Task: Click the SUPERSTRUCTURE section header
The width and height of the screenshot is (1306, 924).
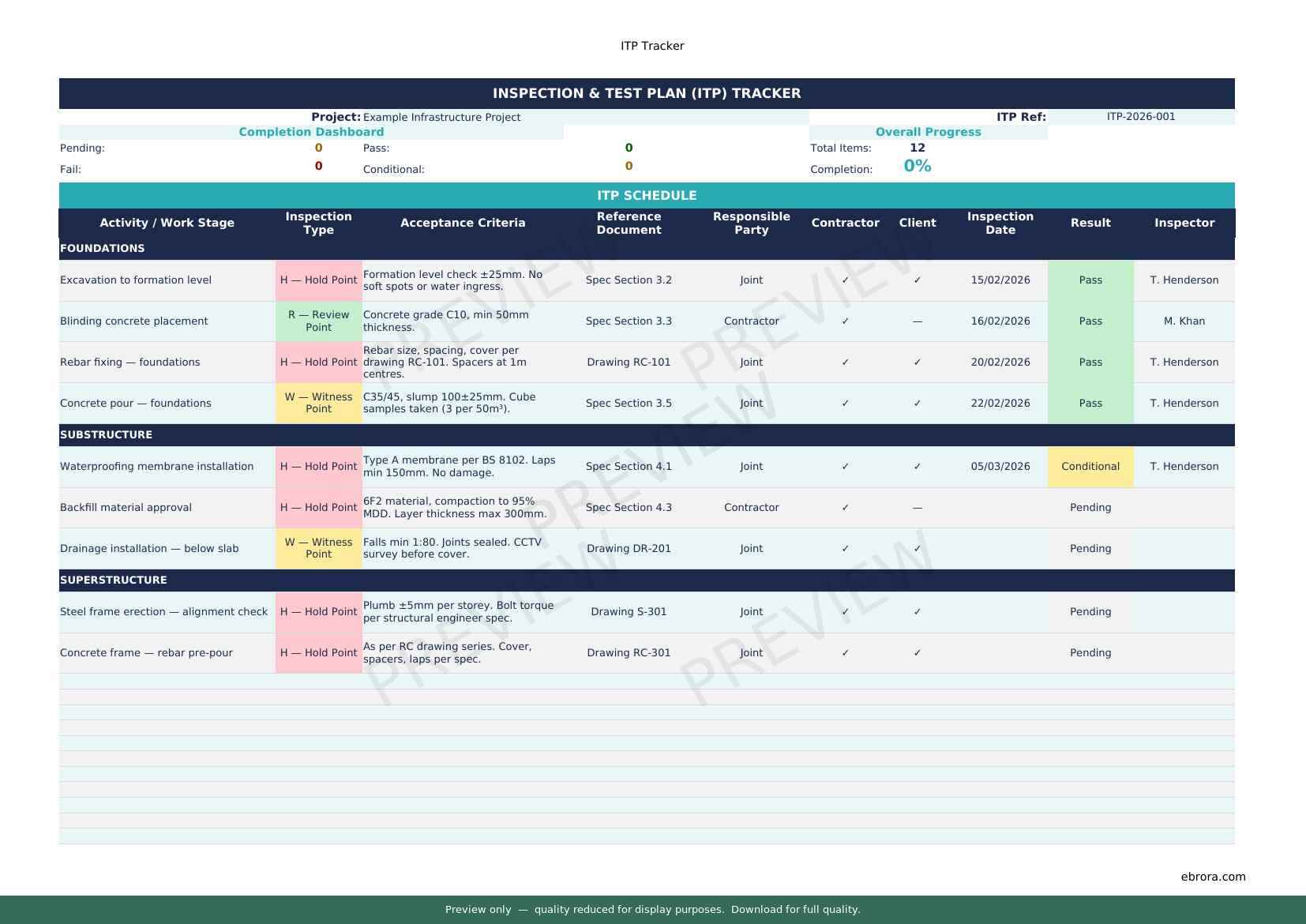Action: pos(114,580)
